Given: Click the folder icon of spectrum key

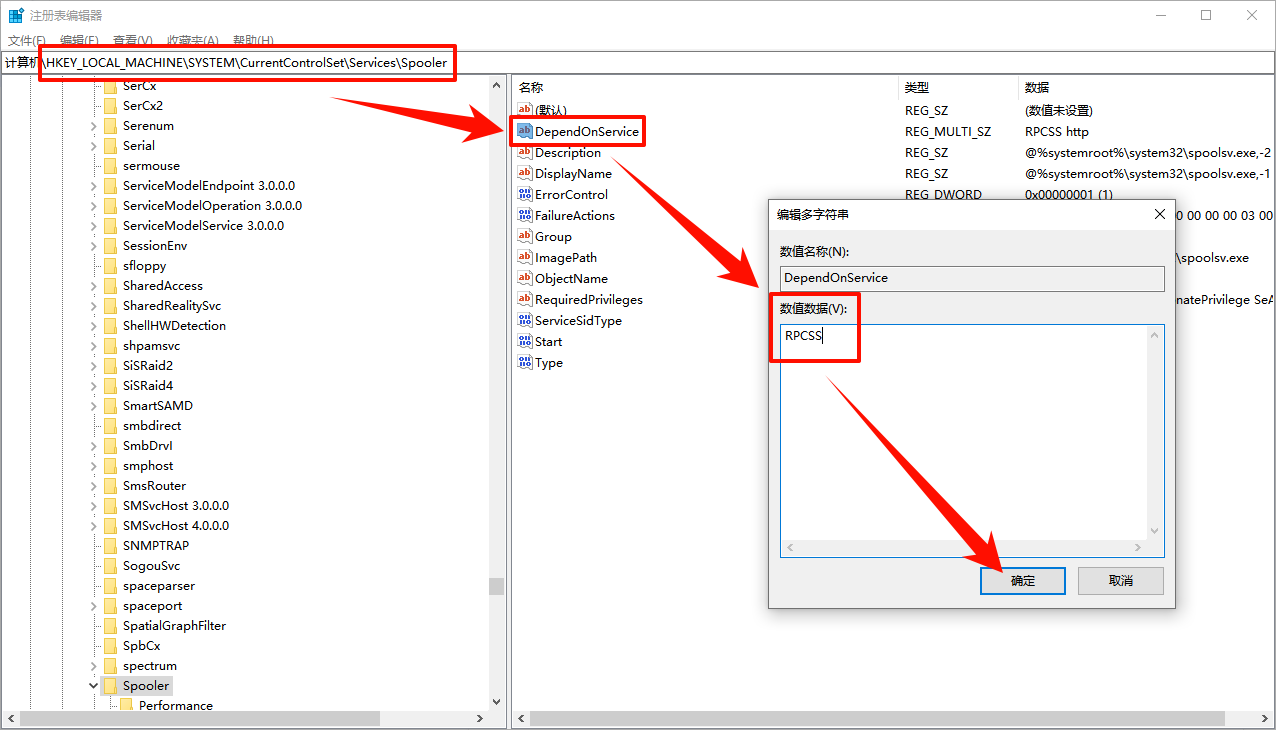Looking at the screenshot, I should pyautogui.click(x=110, y=666).
